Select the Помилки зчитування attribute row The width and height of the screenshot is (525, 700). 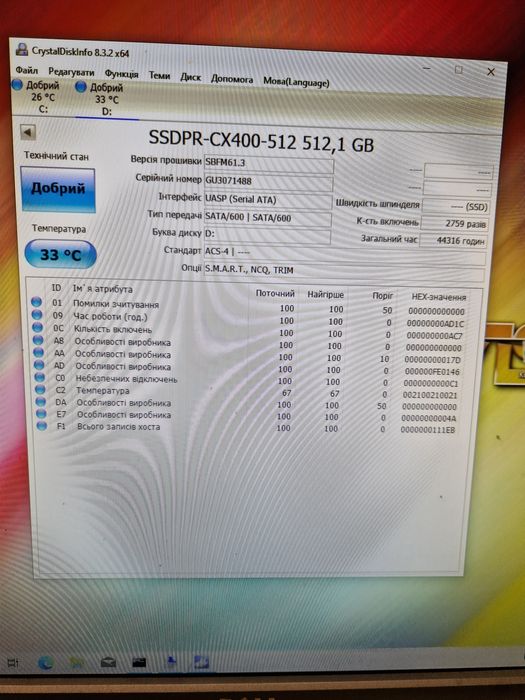[x=249, y=307]
